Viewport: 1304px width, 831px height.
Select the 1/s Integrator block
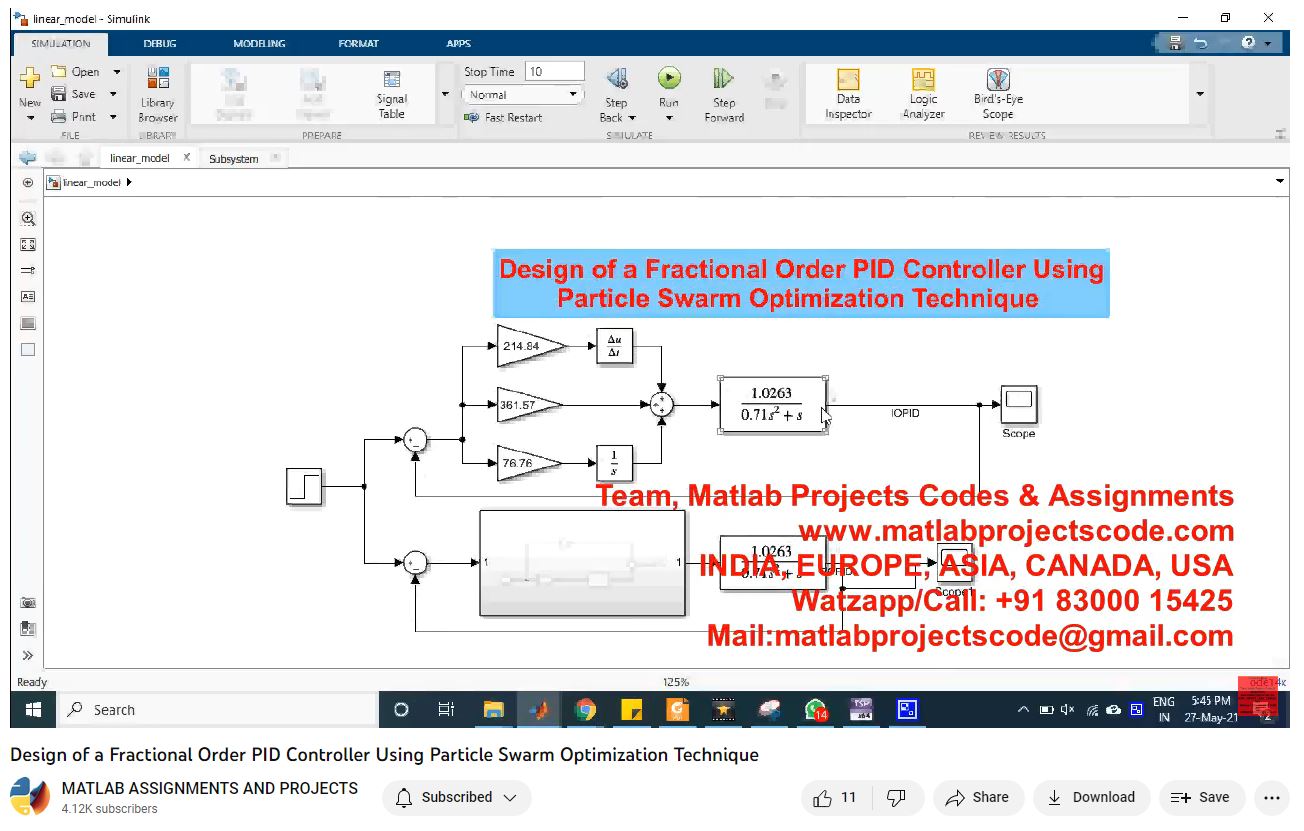tap(614, 463)
